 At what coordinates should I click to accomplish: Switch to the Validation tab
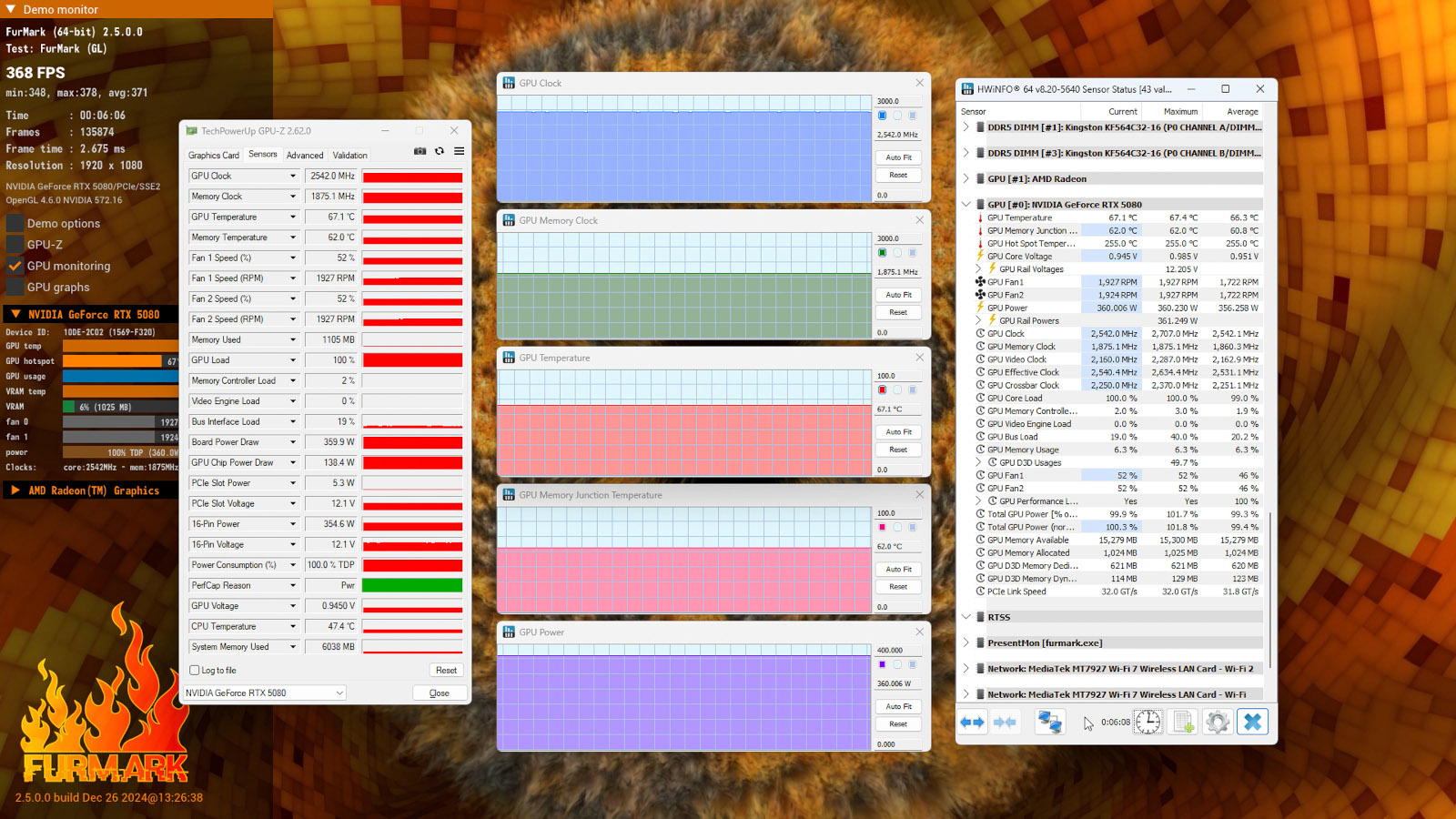350,156
